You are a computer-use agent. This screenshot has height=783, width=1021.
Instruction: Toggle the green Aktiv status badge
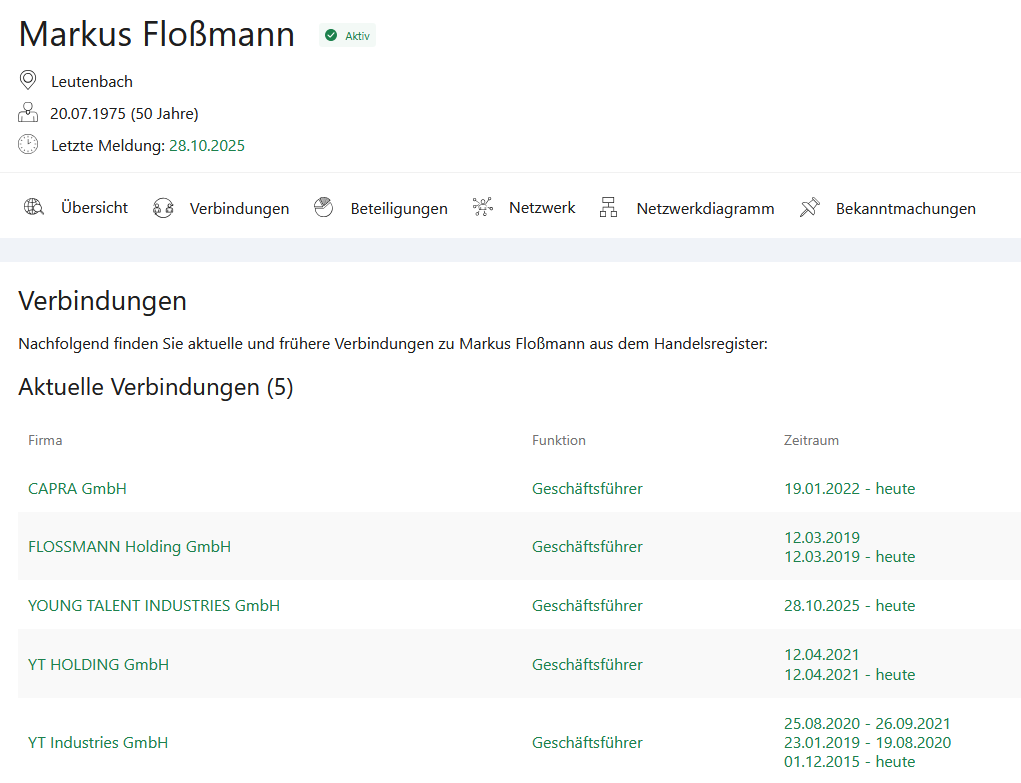tap(346, 34)
